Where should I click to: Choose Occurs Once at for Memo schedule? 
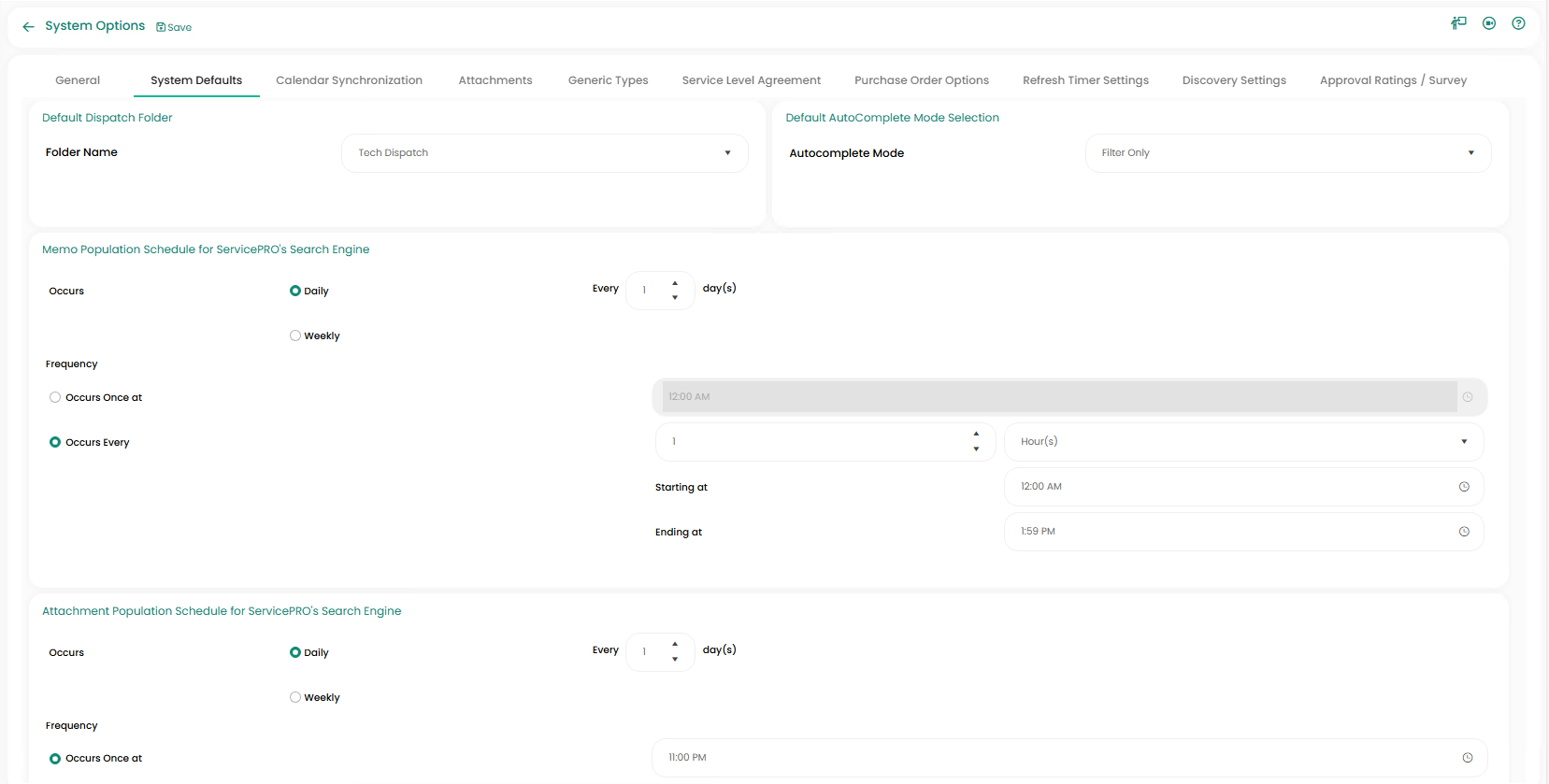55,397
